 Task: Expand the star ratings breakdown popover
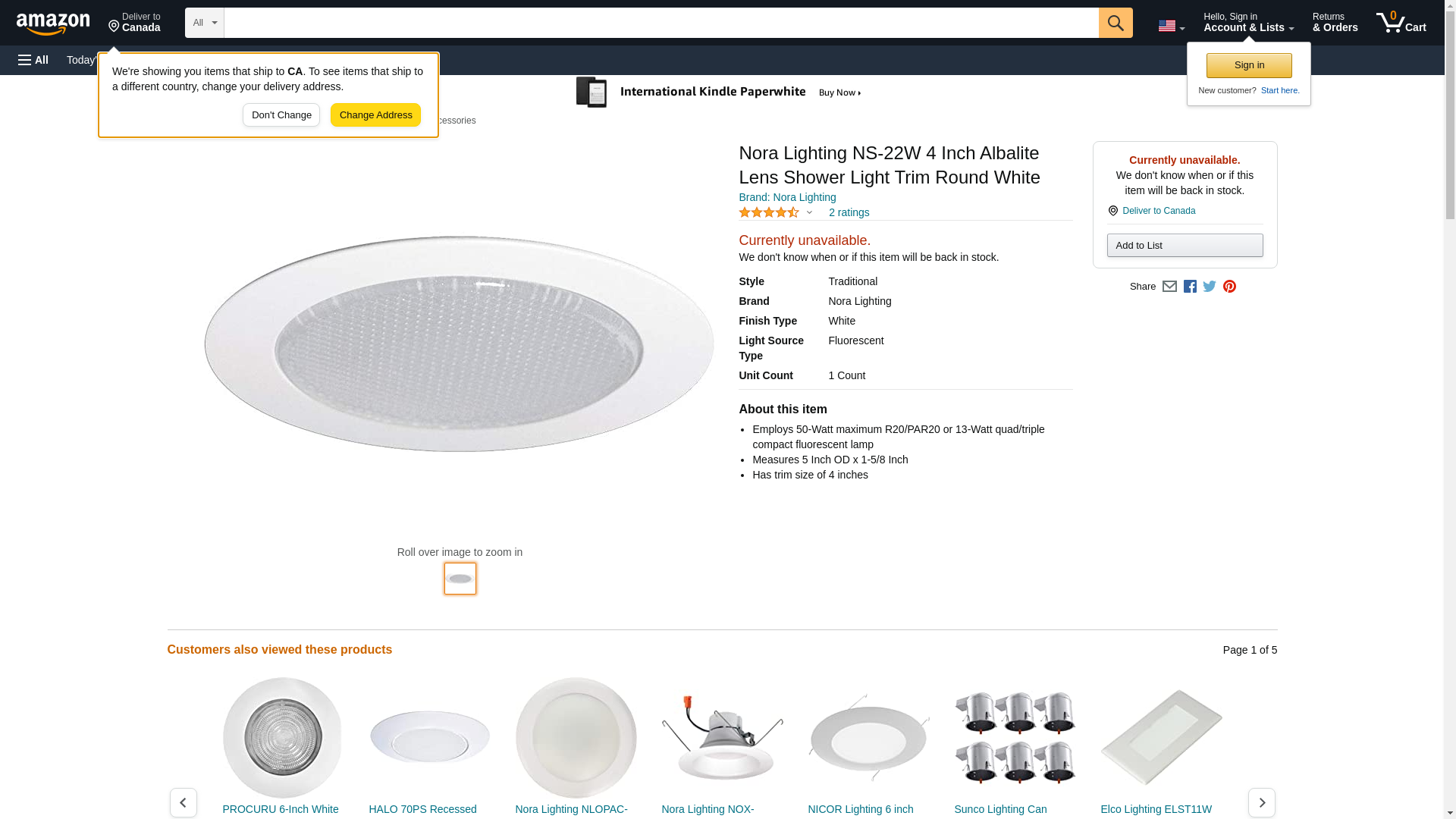tap(776, 213)
